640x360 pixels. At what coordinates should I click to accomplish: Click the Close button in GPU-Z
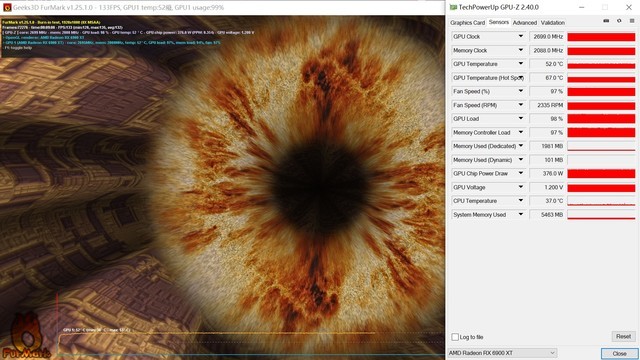coord(619,353)
